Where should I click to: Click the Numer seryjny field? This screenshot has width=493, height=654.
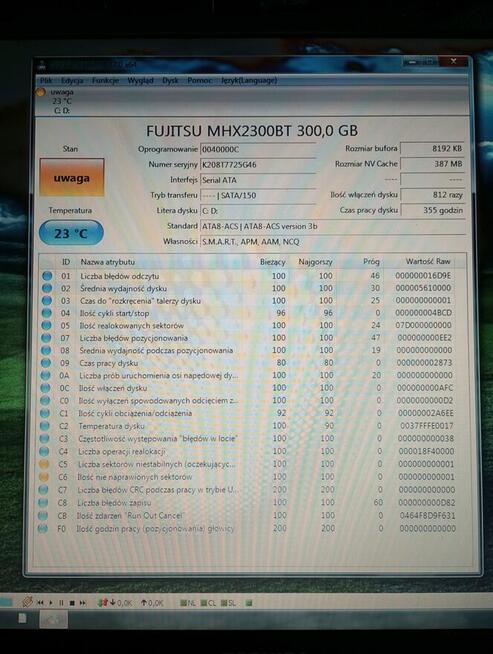pyautogui.click(x=258, y=164)
